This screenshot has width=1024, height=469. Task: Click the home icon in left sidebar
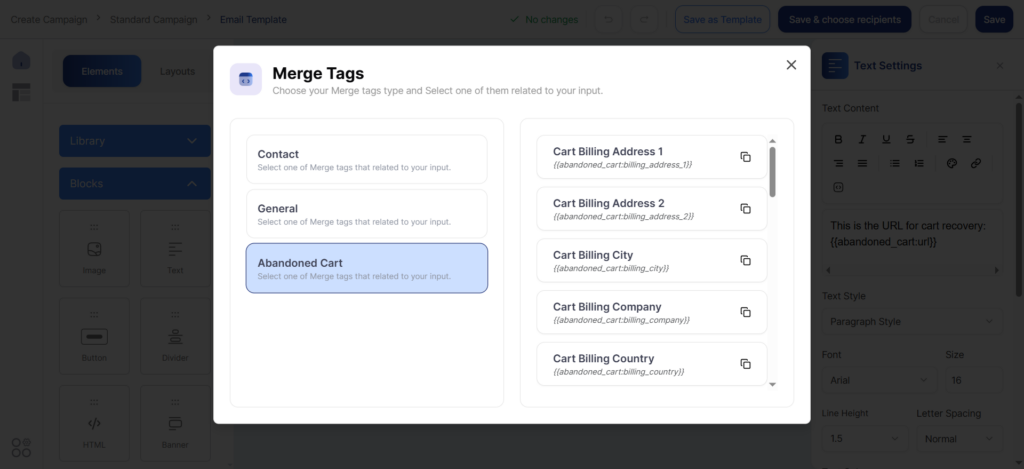[x=21, y=61]
